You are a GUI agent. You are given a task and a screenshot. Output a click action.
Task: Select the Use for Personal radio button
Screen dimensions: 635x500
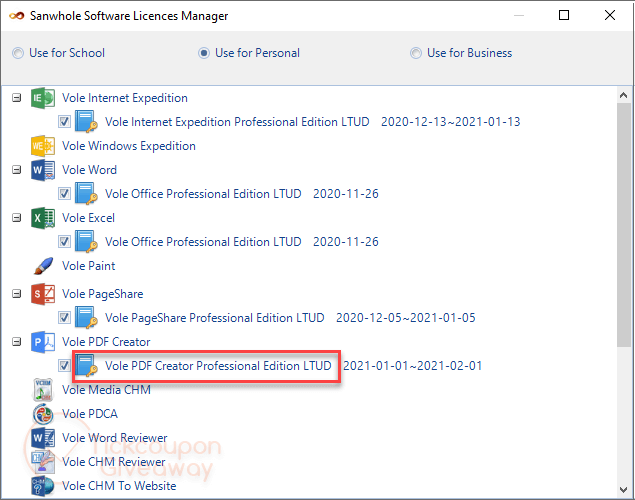204,53
